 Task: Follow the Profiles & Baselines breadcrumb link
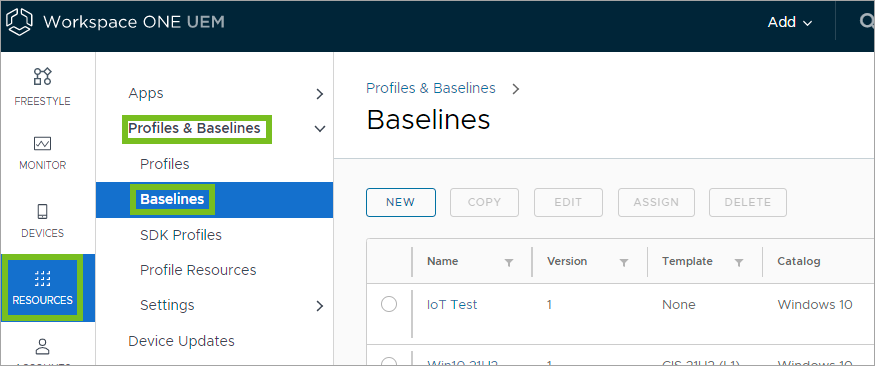[x=431, y=88]
